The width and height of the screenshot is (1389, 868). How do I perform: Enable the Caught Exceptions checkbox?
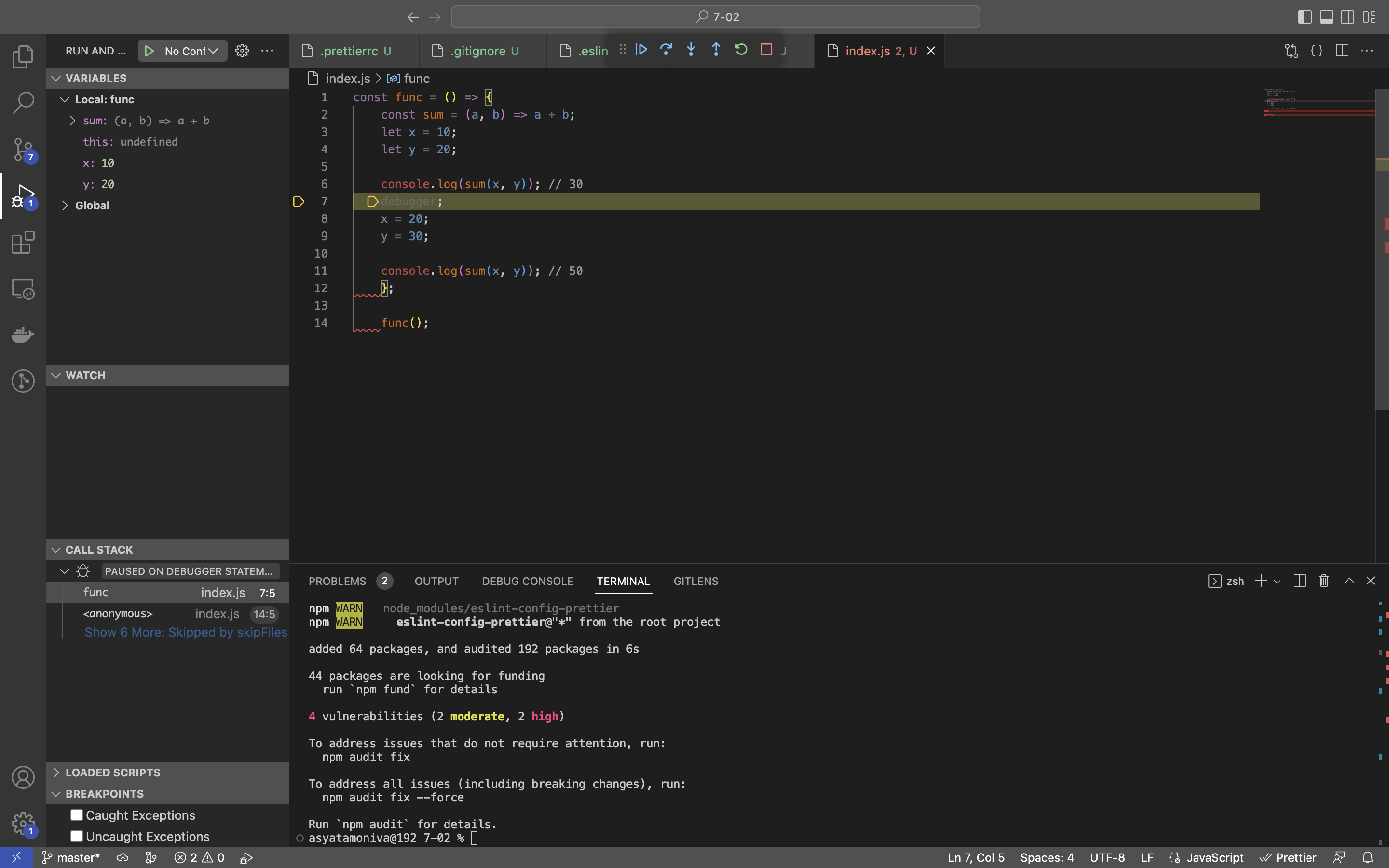76,814
